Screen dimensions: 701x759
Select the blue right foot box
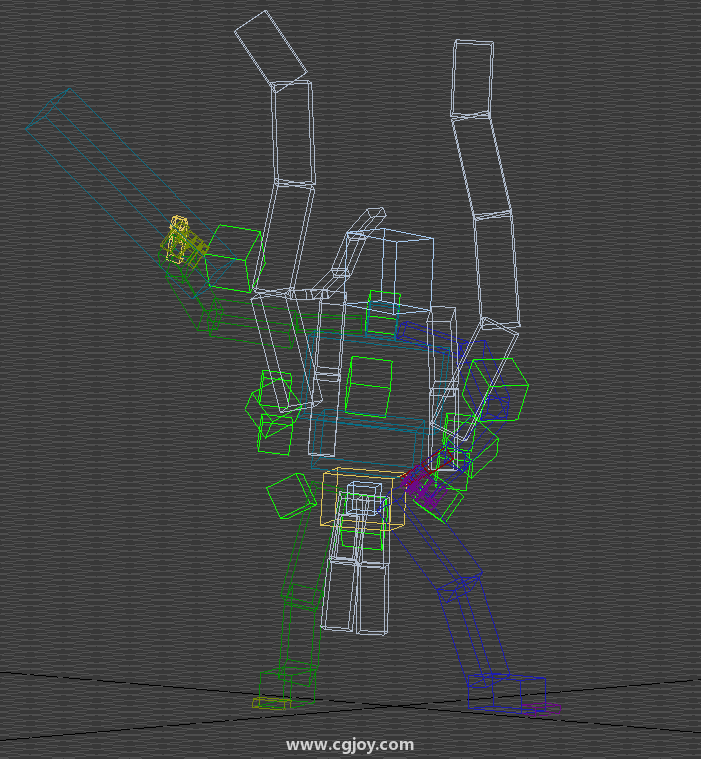tap(507, 693)
